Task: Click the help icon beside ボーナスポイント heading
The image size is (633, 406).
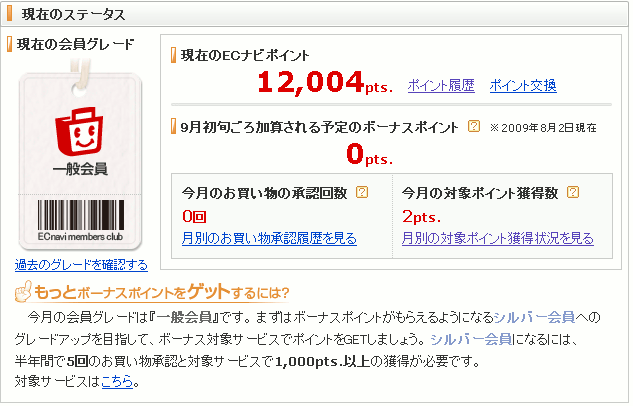Action: [x=474, y=126]
